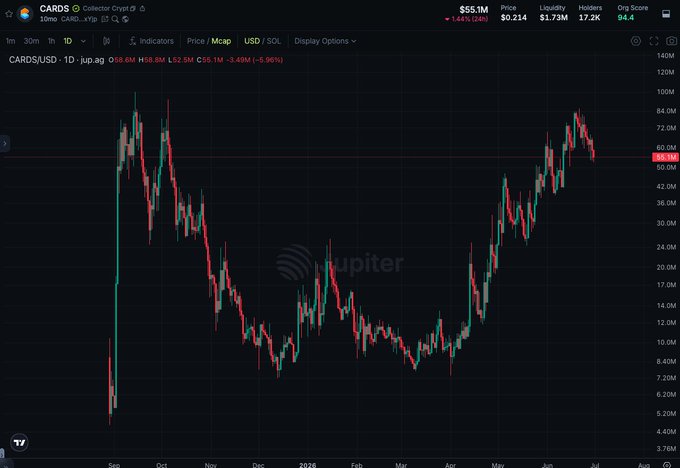Click the May label on time axis
This screenshot has width=680, height=468.
[498, 465]
